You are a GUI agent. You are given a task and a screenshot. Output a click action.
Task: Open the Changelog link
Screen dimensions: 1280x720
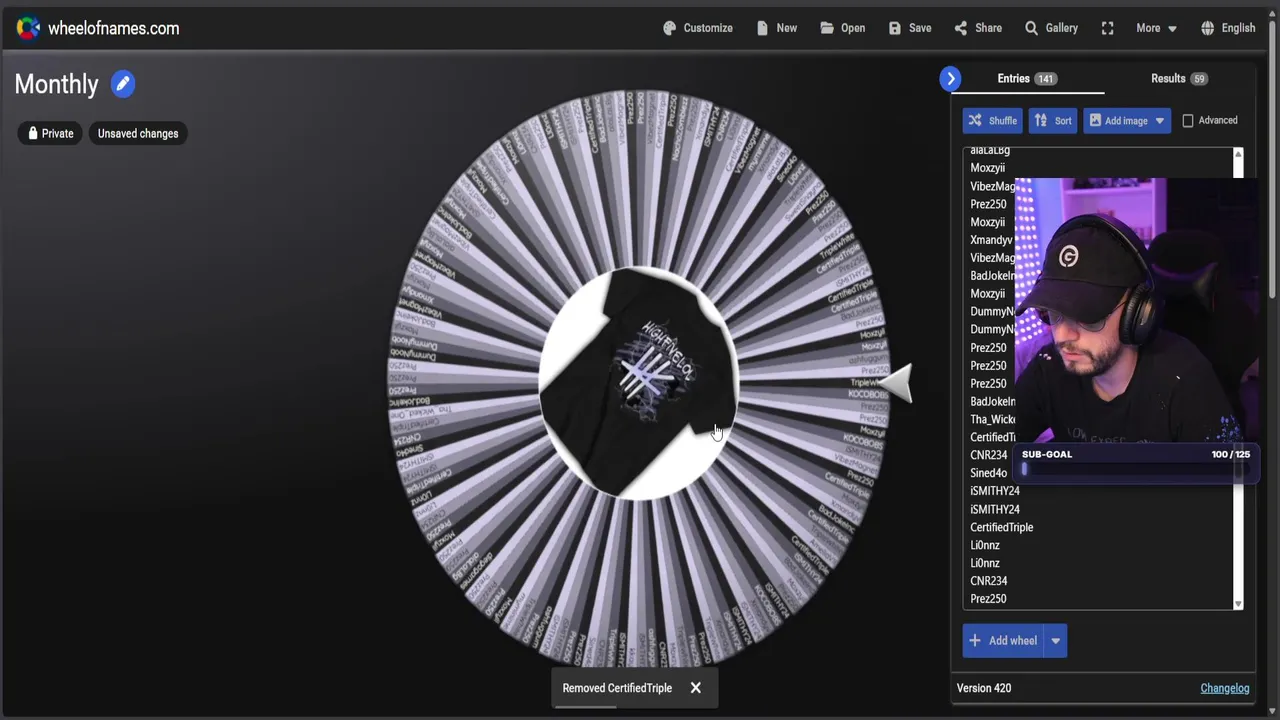coord(1225,688)
